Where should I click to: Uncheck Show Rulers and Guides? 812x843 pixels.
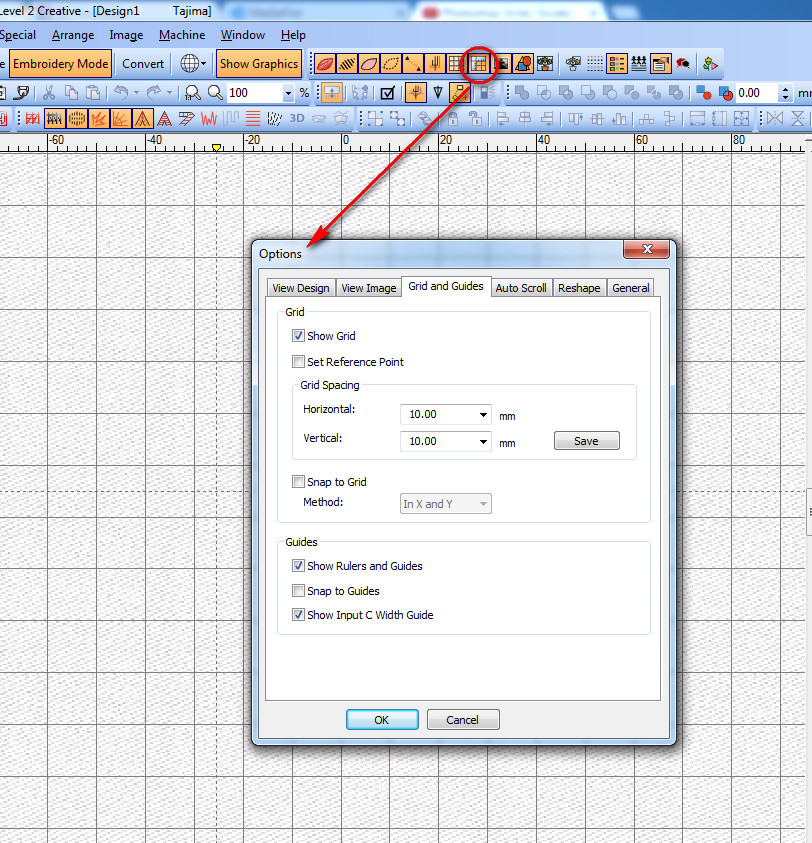[x=298, y=565]
